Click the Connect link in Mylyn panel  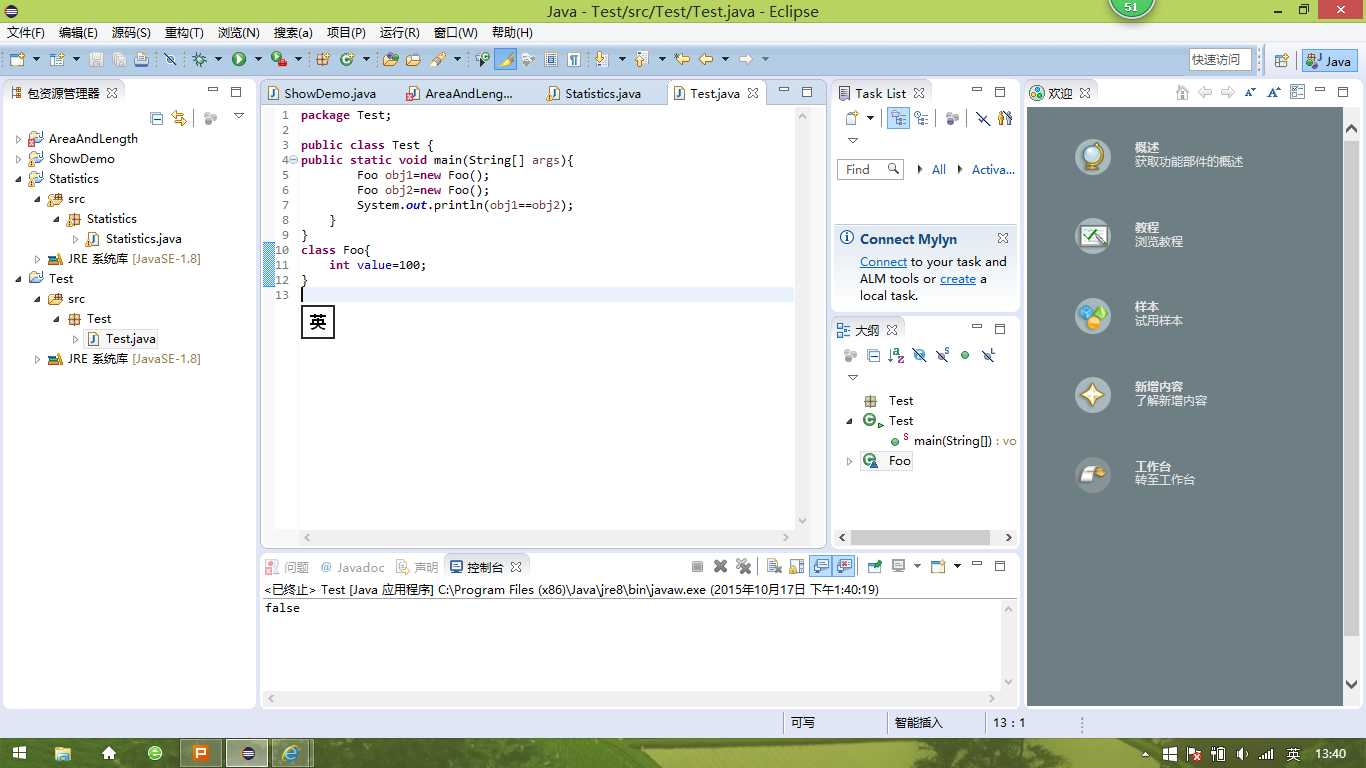(883, 262)
